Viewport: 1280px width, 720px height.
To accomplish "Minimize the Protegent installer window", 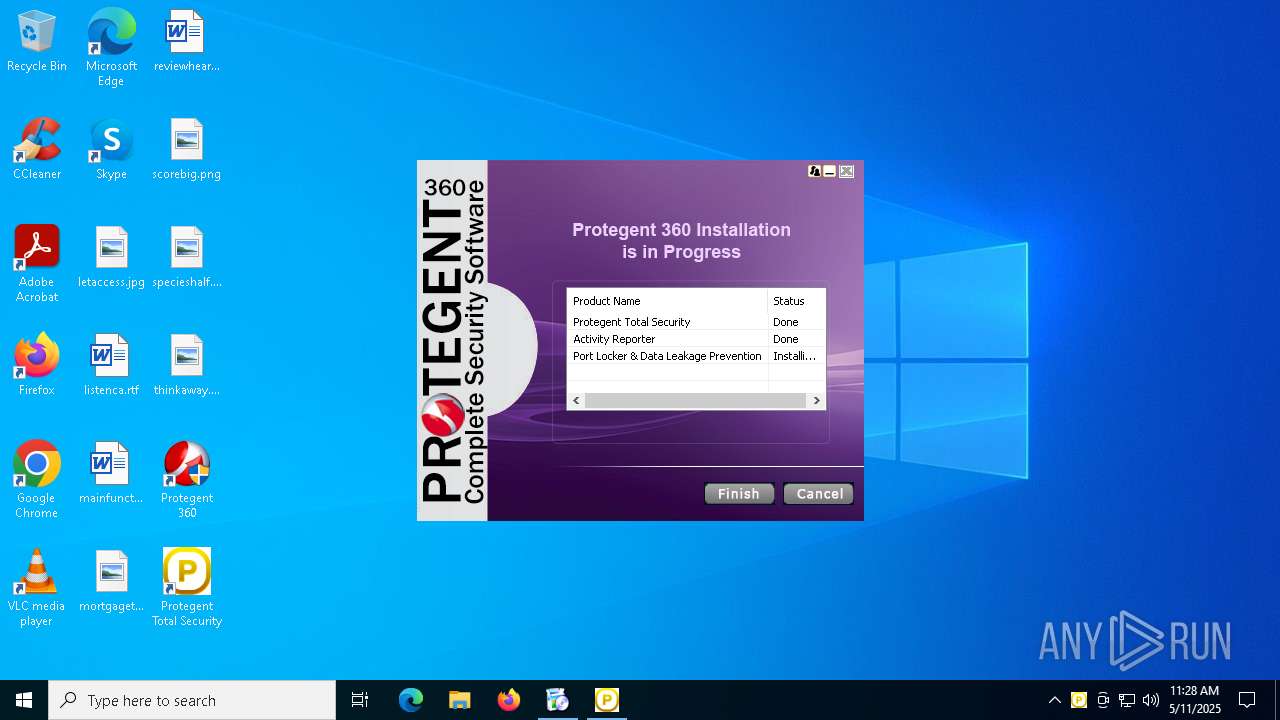I will pos(830,172).
